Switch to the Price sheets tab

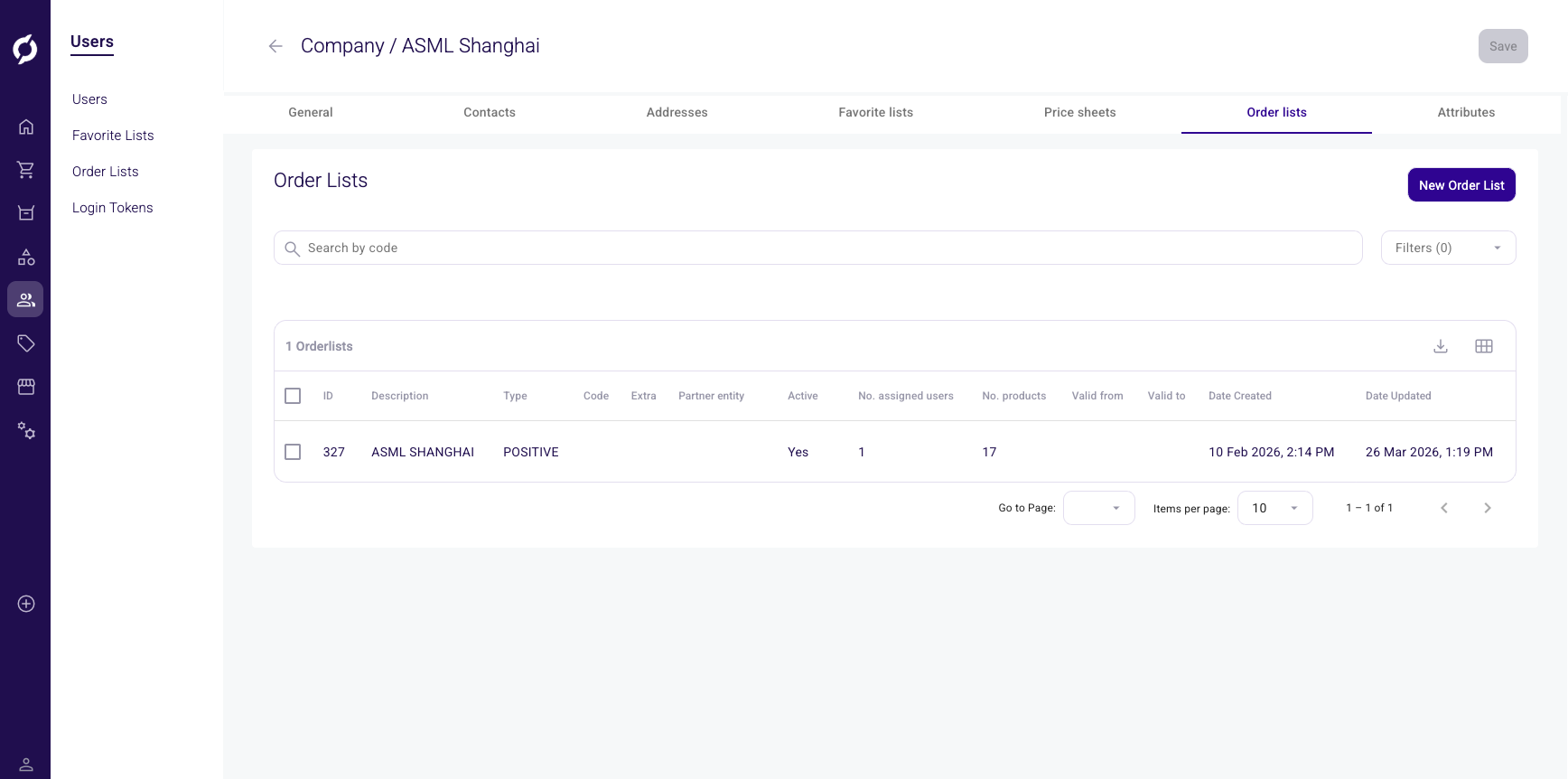pyautogui.click(x=1079, y=112)
